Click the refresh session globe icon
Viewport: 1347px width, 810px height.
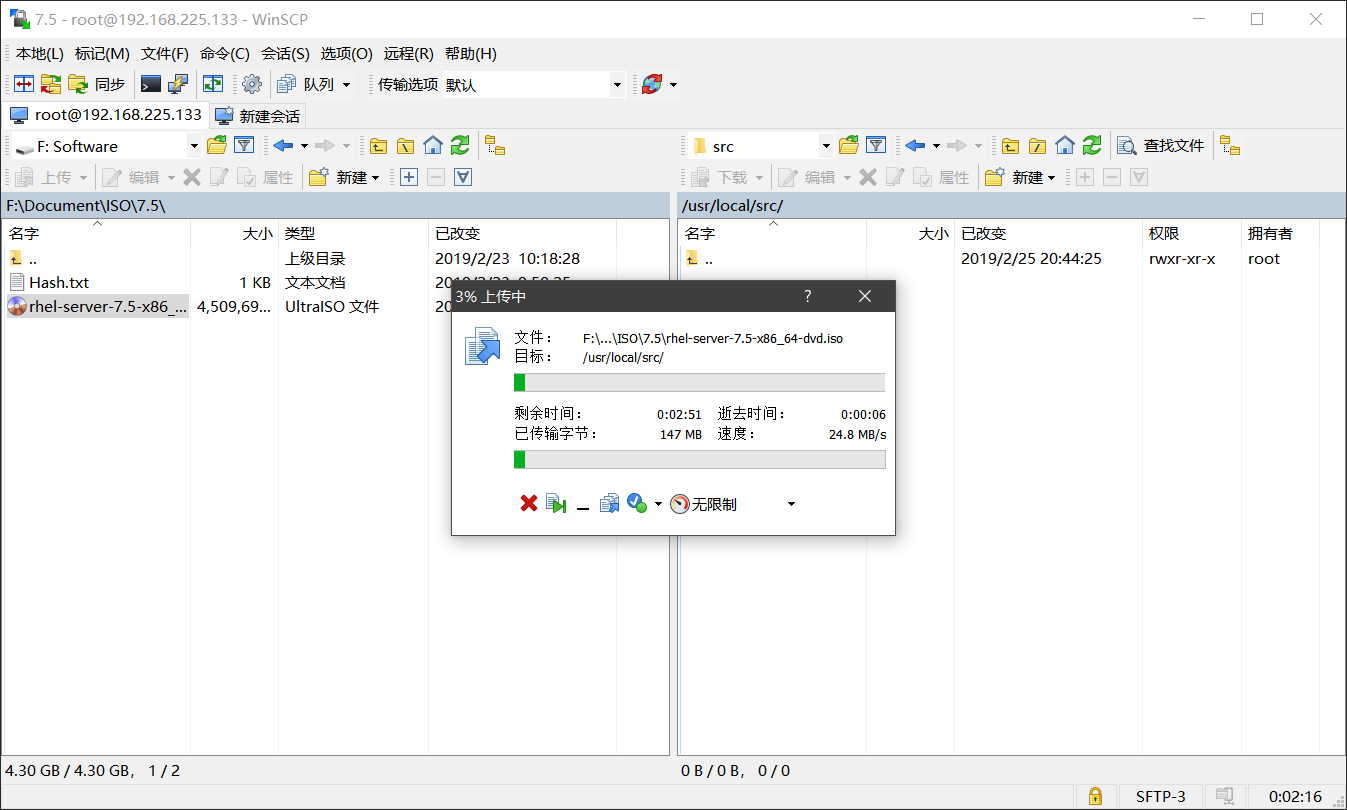652,85
